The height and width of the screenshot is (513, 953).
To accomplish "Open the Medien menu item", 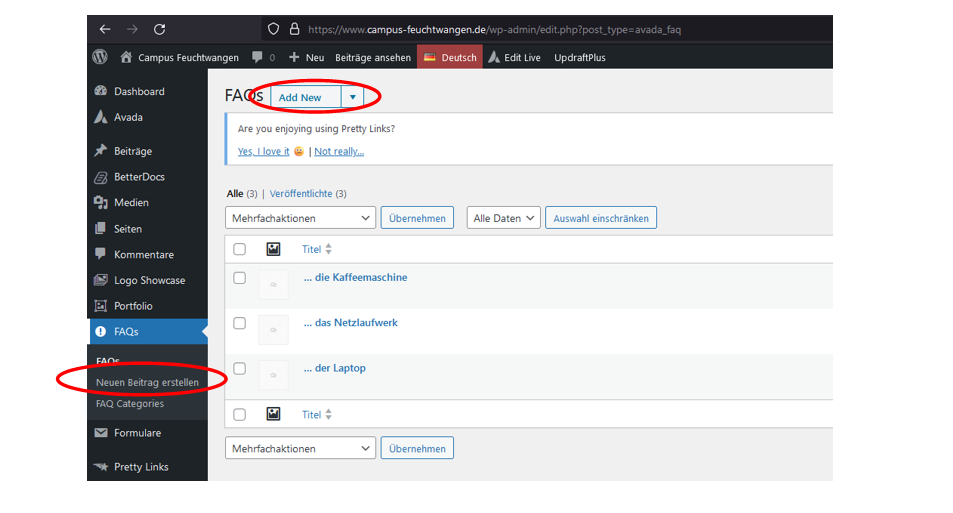I will [131, 202].
